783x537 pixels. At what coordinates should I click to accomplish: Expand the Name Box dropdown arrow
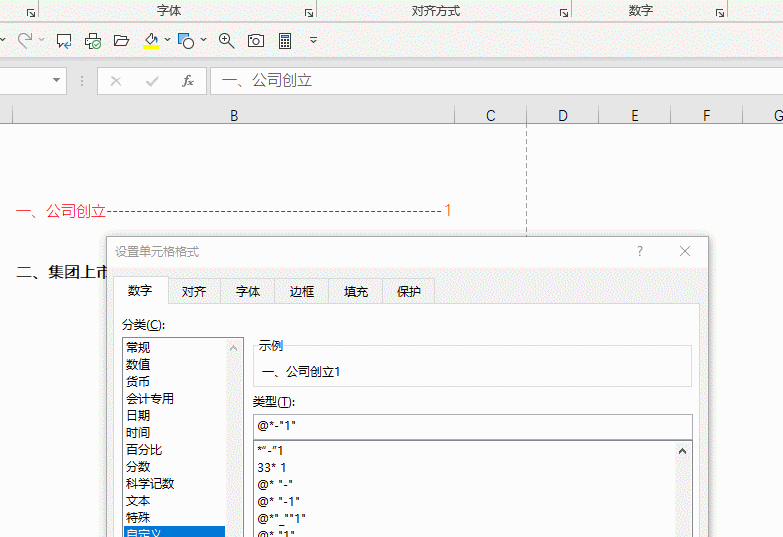[56, 80]
